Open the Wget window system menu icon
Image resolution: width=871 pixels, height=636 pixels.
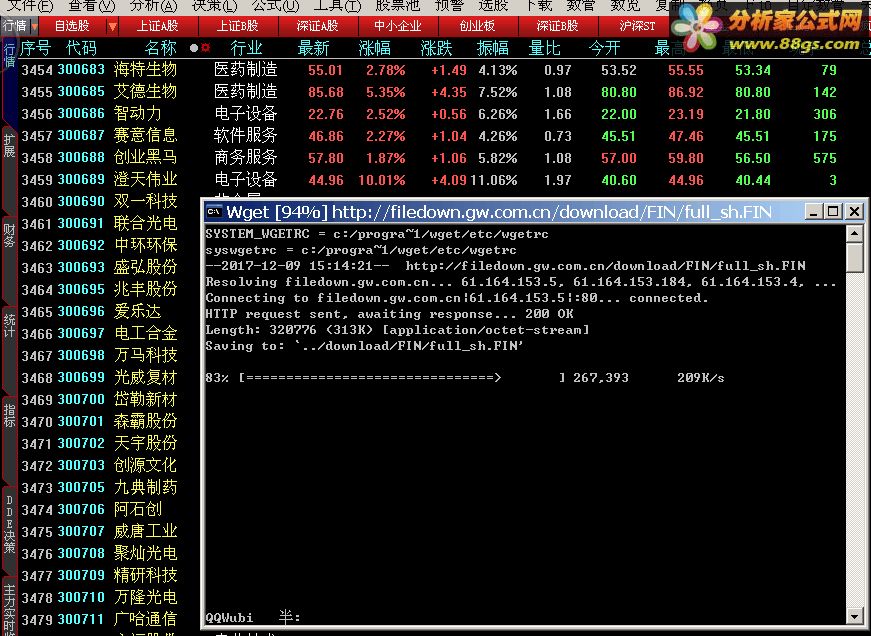(x=214, y=212)
